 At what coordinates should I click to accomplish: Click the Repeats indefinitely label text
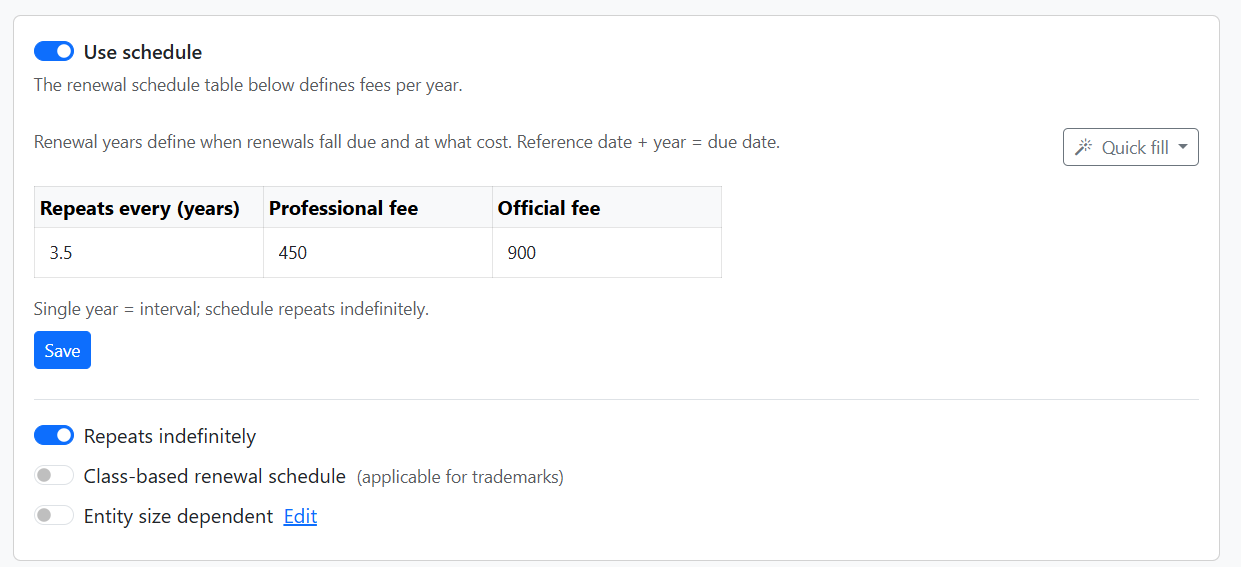coord(170,436)
